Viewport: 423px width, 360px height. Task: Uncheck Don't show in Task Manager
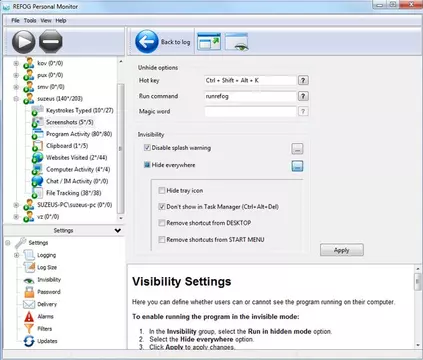tap(162, 207)
